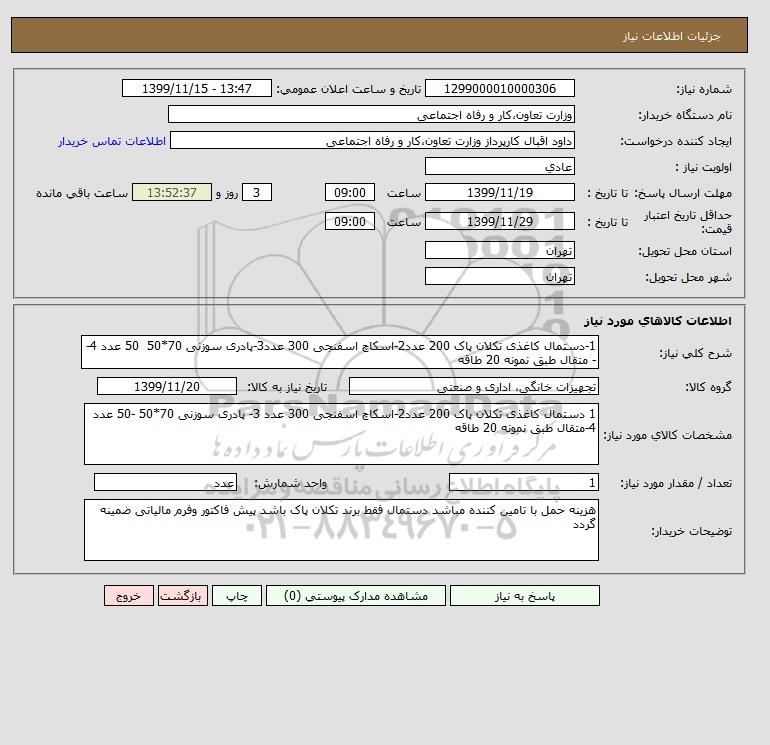Click the نام دستگاه خریدار label
Image resolution: width=770 pixels, height=745 pixels.
(x=685, y=115)
